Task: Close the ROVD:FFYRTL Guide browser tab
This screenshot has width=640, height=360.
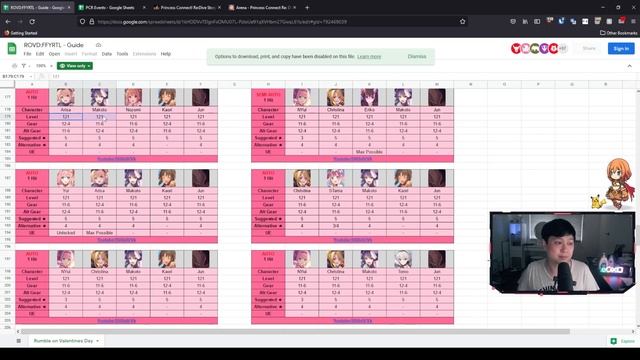Action: click(x=69, y=7)
